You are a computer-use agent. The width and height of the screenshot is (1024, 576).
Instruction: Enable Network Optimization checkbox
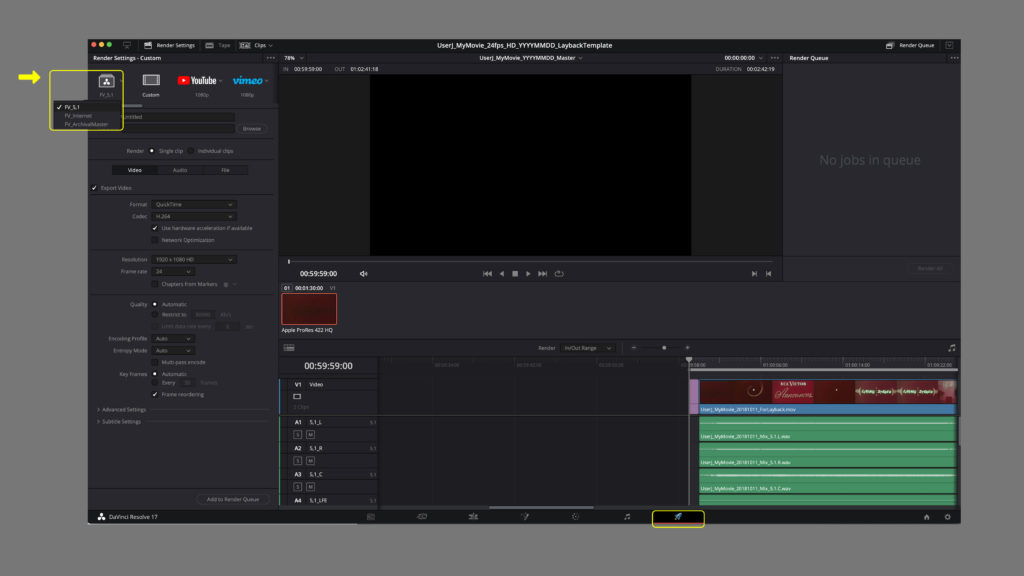click(155, 240)
